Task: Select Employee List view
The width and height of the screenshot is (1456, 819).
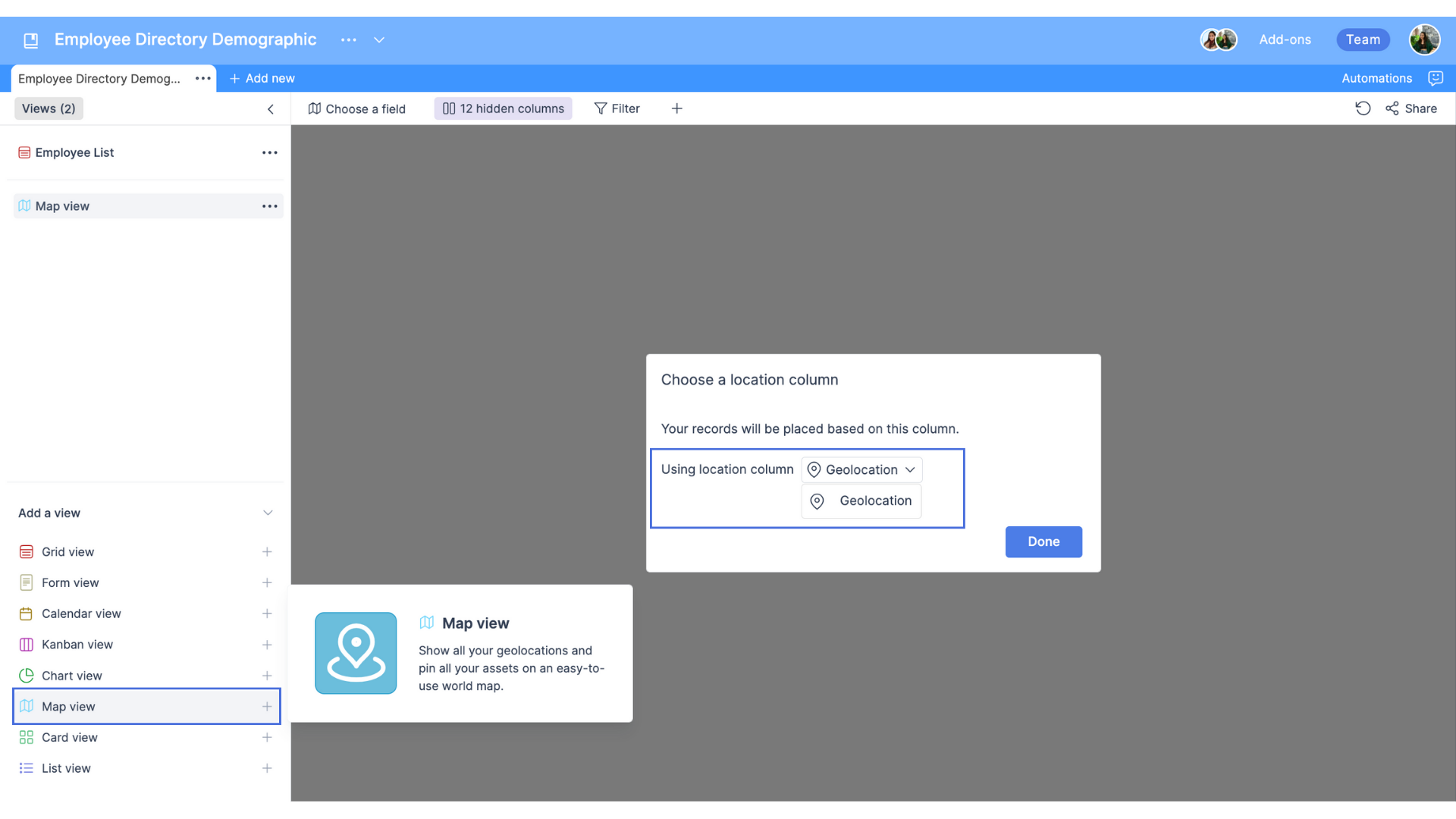Action: point(74,152)
